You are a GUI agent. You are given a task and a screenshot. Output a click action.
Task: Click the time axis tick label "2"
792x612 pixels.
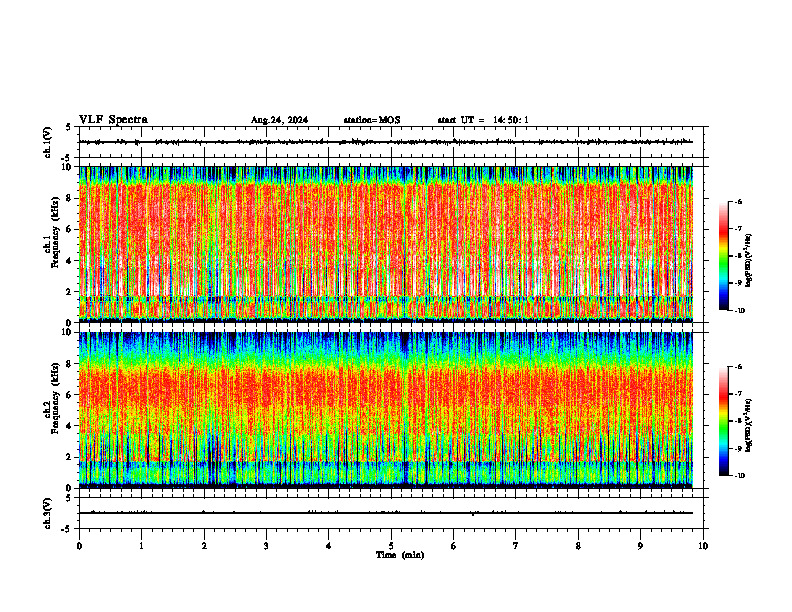(204, 546)
